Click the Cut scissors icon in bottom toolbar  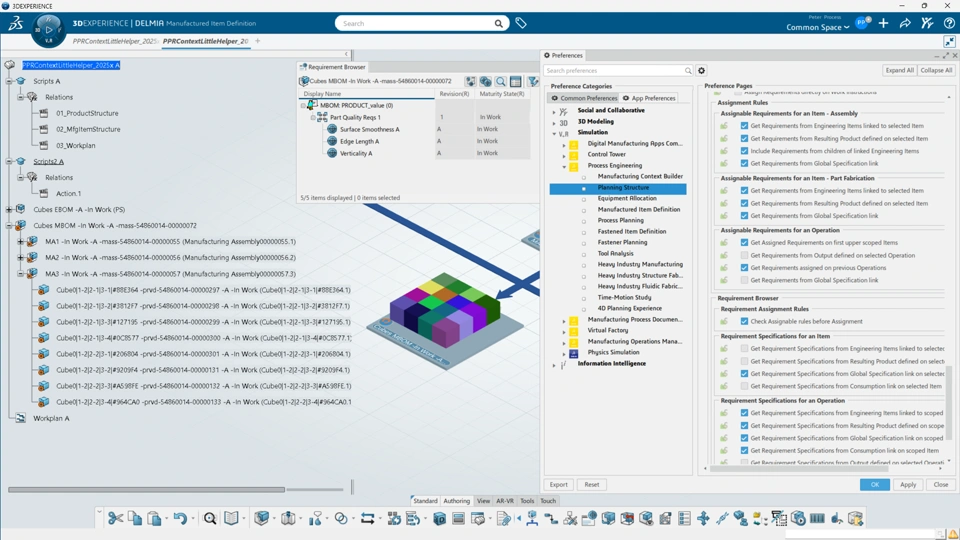[115, 519]
